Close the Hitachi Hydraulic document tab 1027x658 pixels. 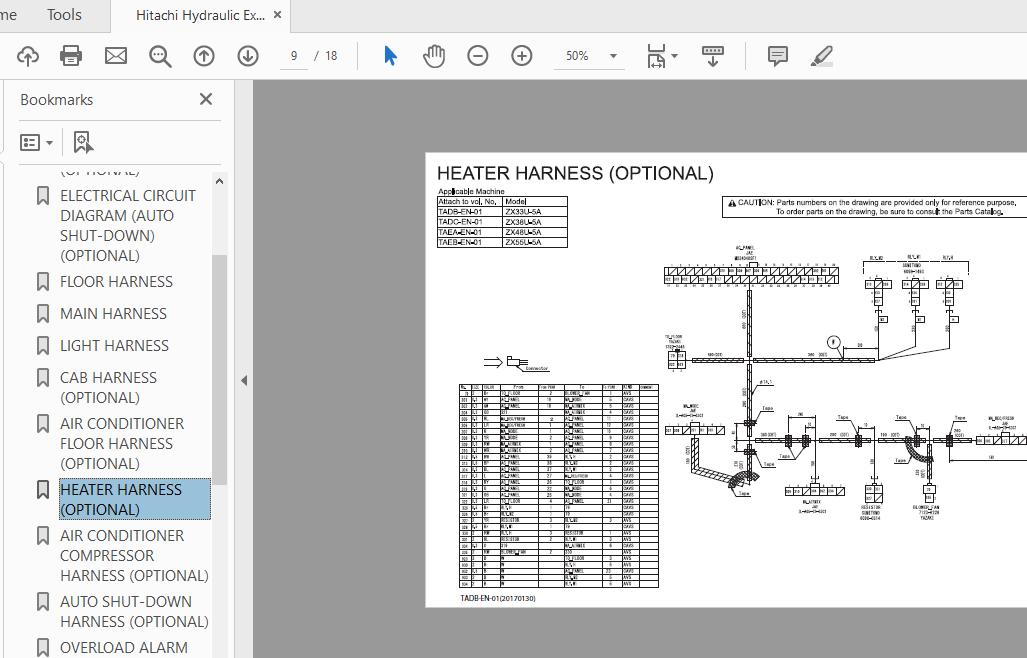pyautogui.click(x=278, y=15)
